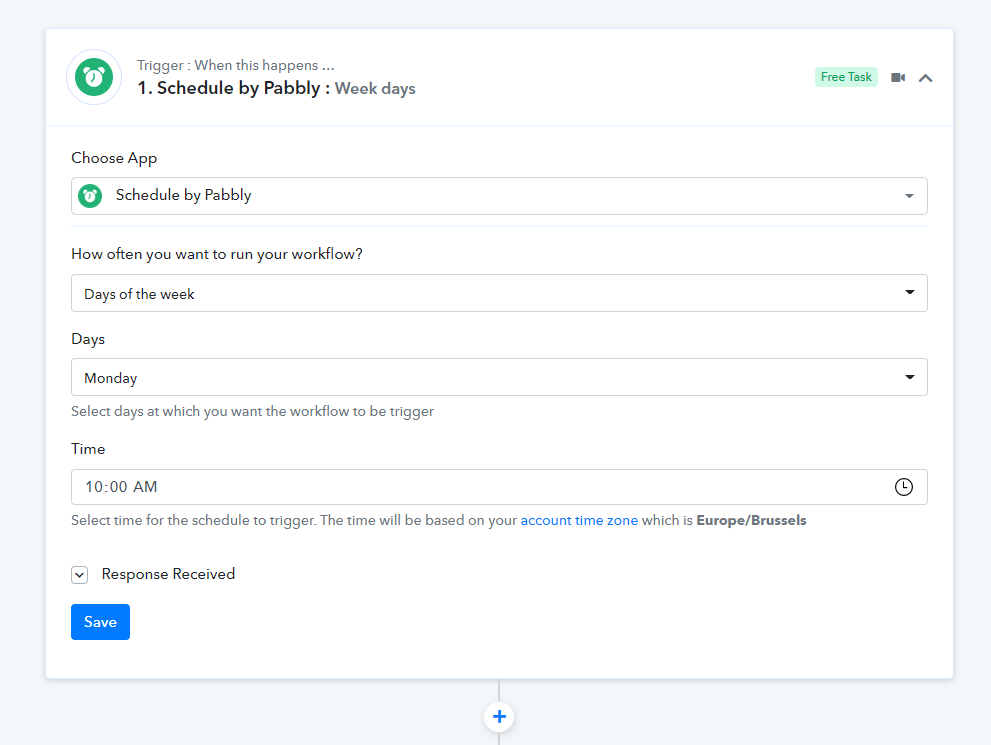Click the 10:00 AM time field

tap(499, 487)
